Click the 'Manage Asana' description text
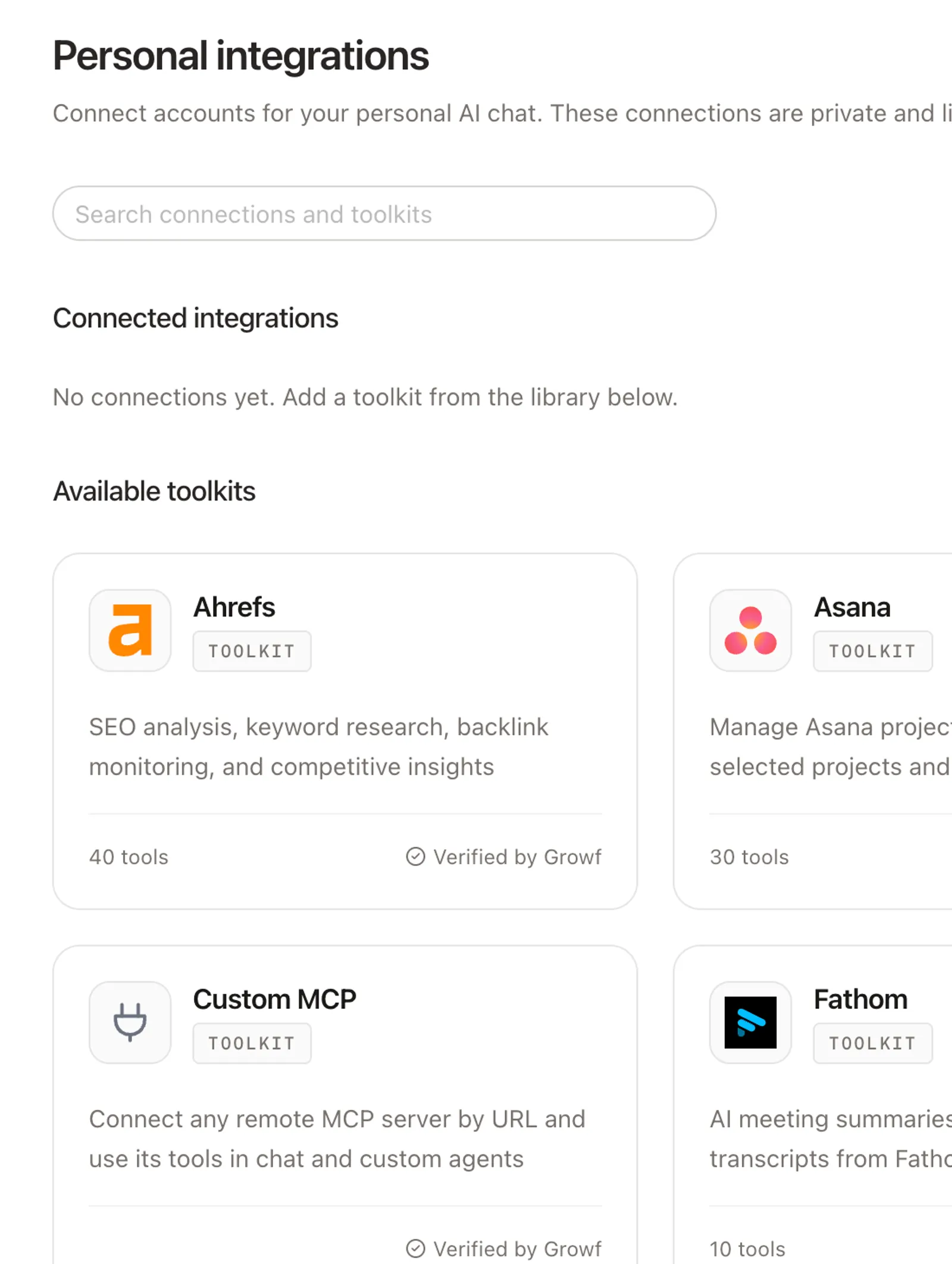Viewport: 952px width, 1264px height. (x=831, y=747)
